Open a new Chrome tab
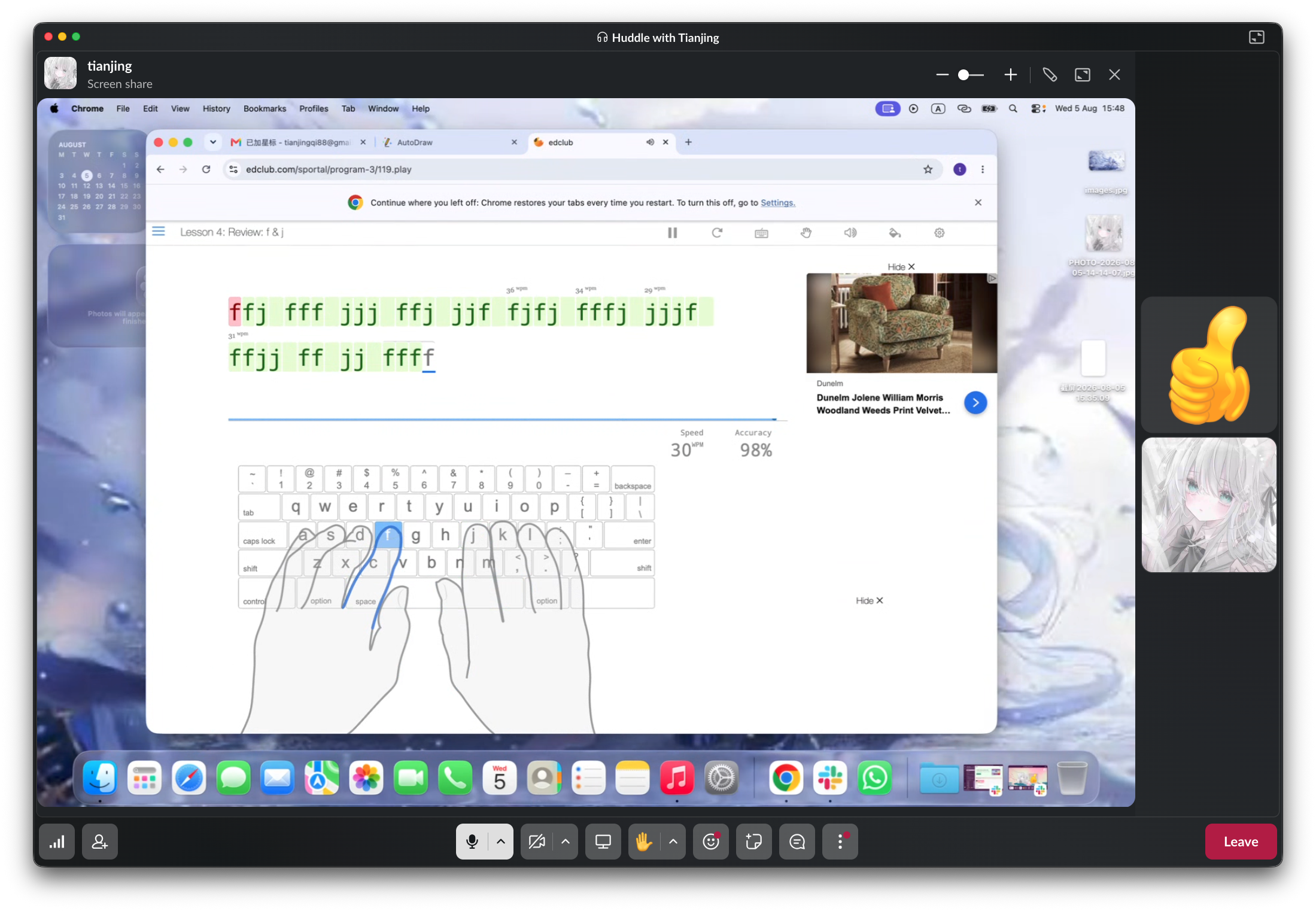This screenshot has height=911, width=1316. 688,142
